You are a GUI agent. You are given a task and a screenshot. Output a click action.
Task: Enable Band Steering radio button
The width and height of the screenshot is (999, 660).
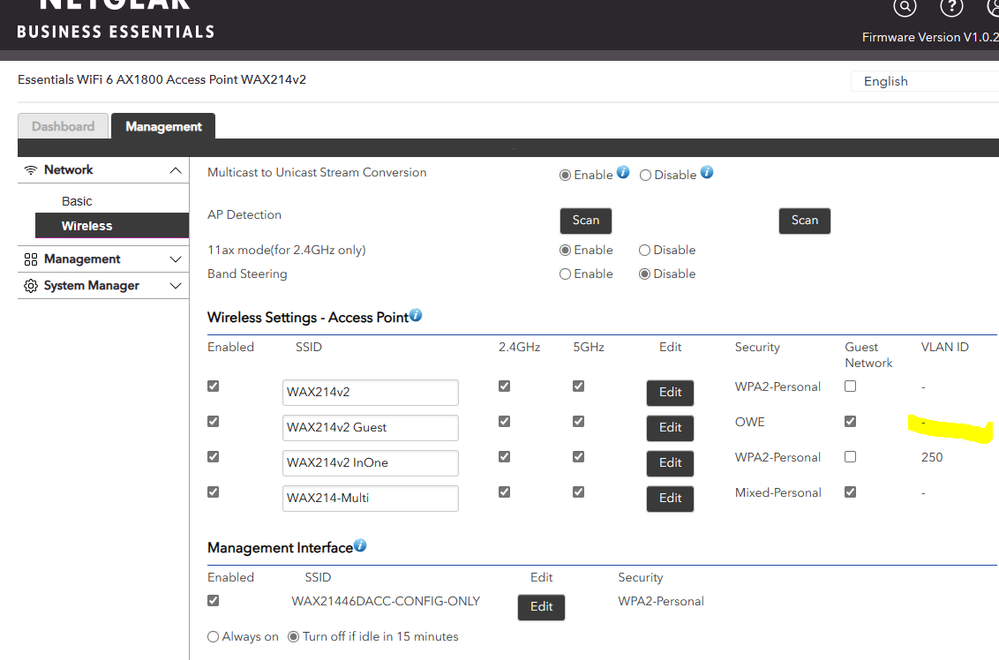pos(565,274)
